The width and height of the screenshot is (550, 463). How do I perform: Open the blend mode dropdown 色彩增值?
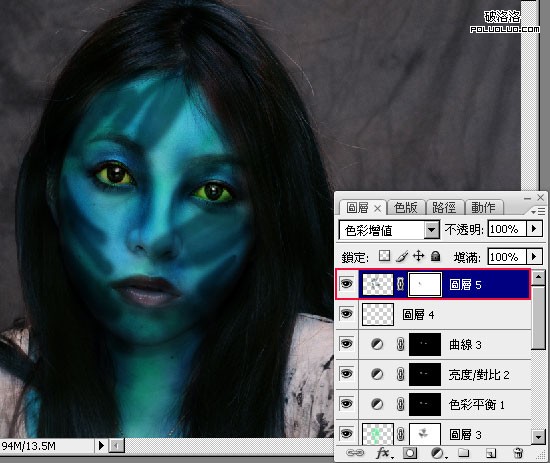coord(389,230)
